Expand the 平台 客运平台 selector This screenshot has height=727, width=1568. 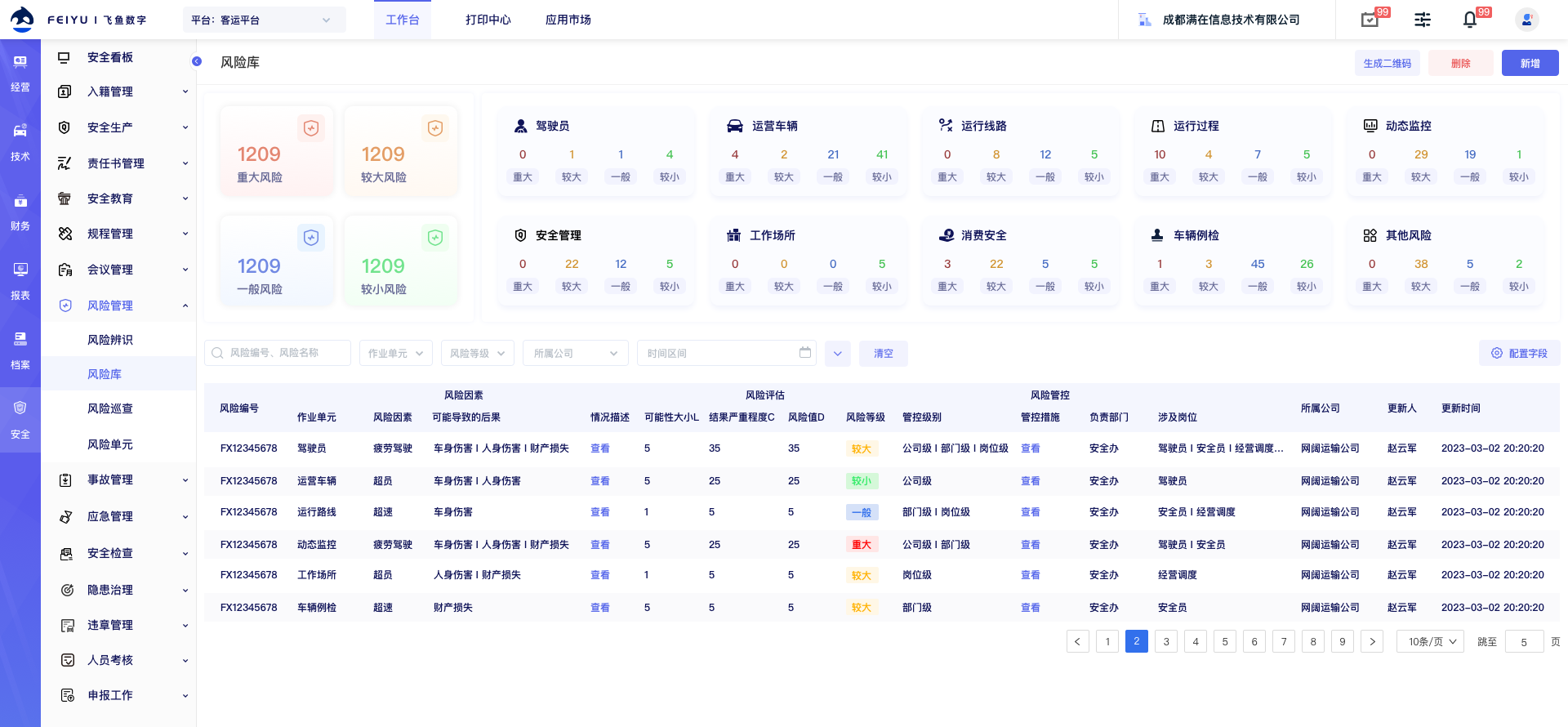265,20
